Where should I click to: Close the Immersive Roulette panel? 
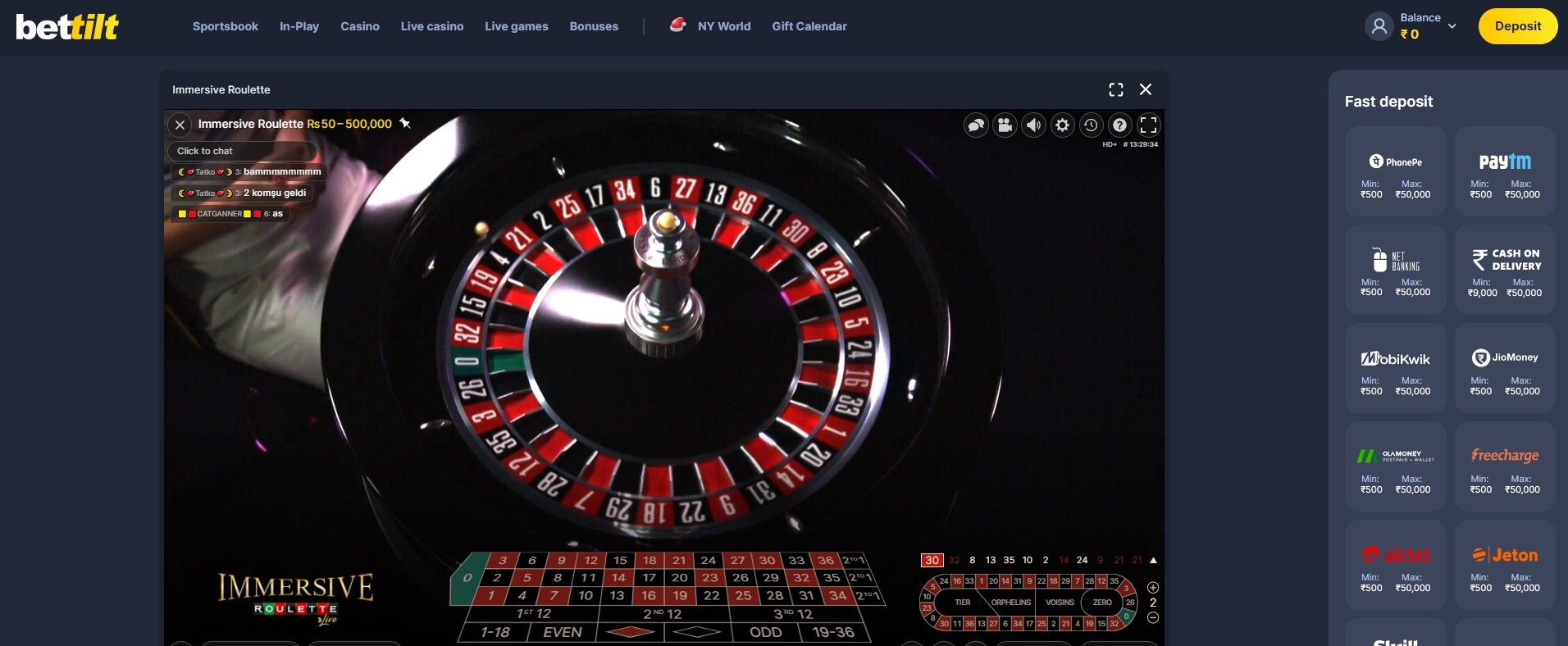pyautogui.click(x=1146, y=89)
